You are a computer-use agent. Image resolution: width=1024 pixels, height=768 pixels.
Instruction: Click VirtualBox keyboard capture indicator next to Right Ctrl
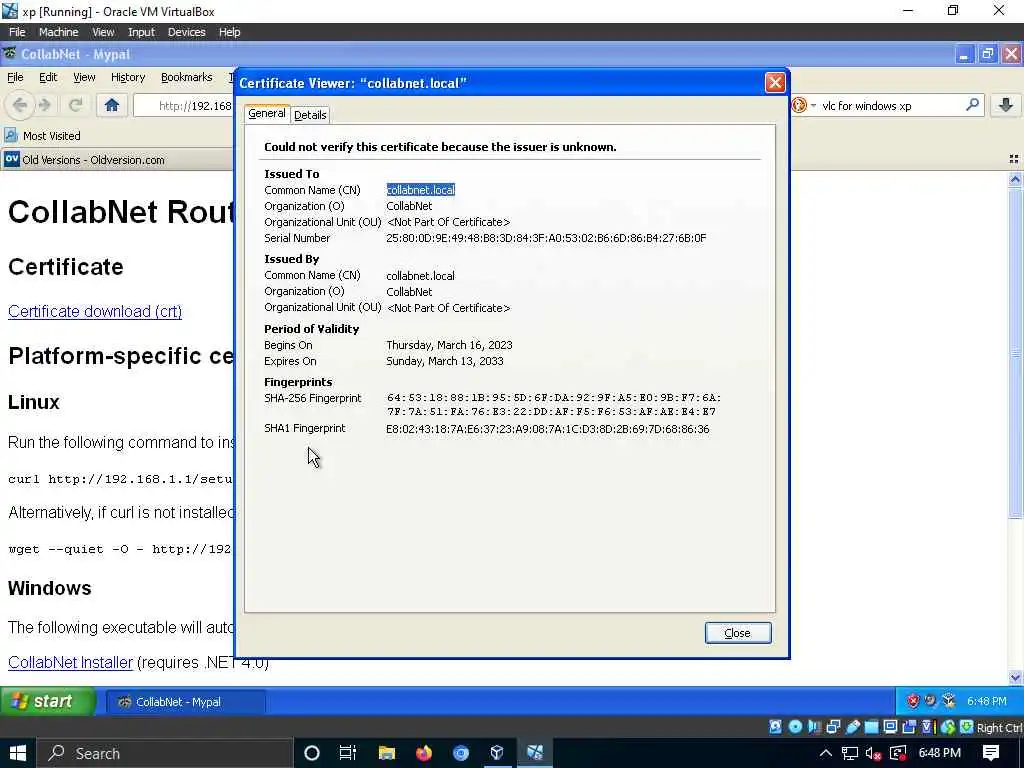(967, 727)
